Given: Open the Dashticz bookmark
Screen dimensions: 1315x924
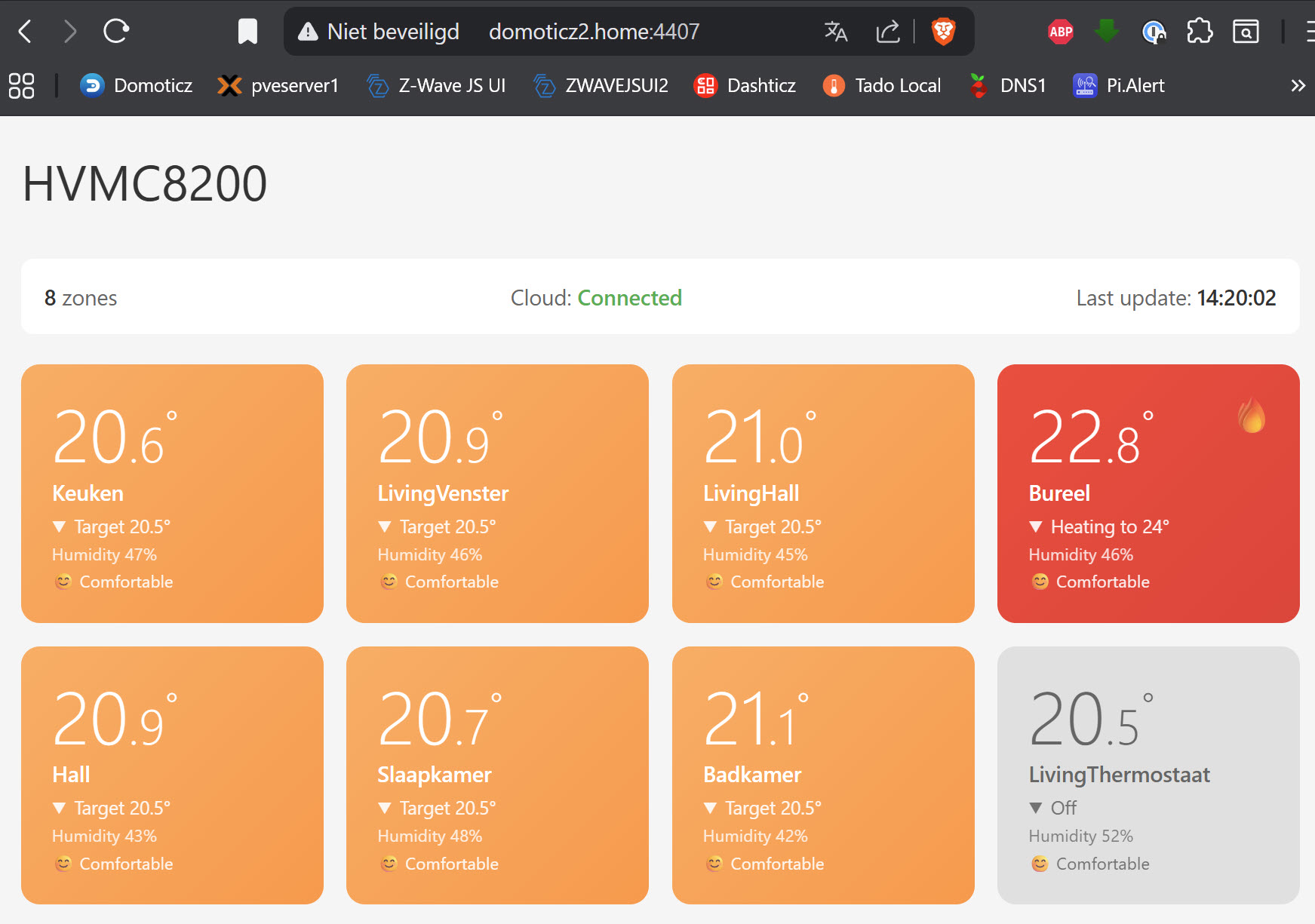Looking at the screenshot, I should 745,86.
